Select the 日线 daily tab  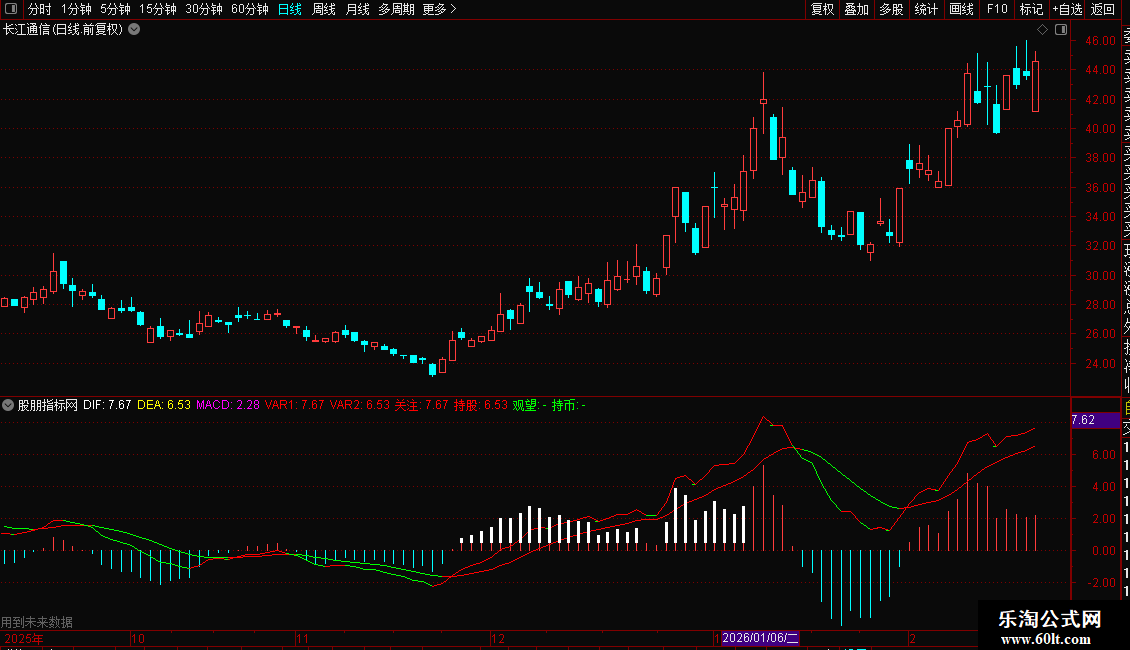[290, 9]
